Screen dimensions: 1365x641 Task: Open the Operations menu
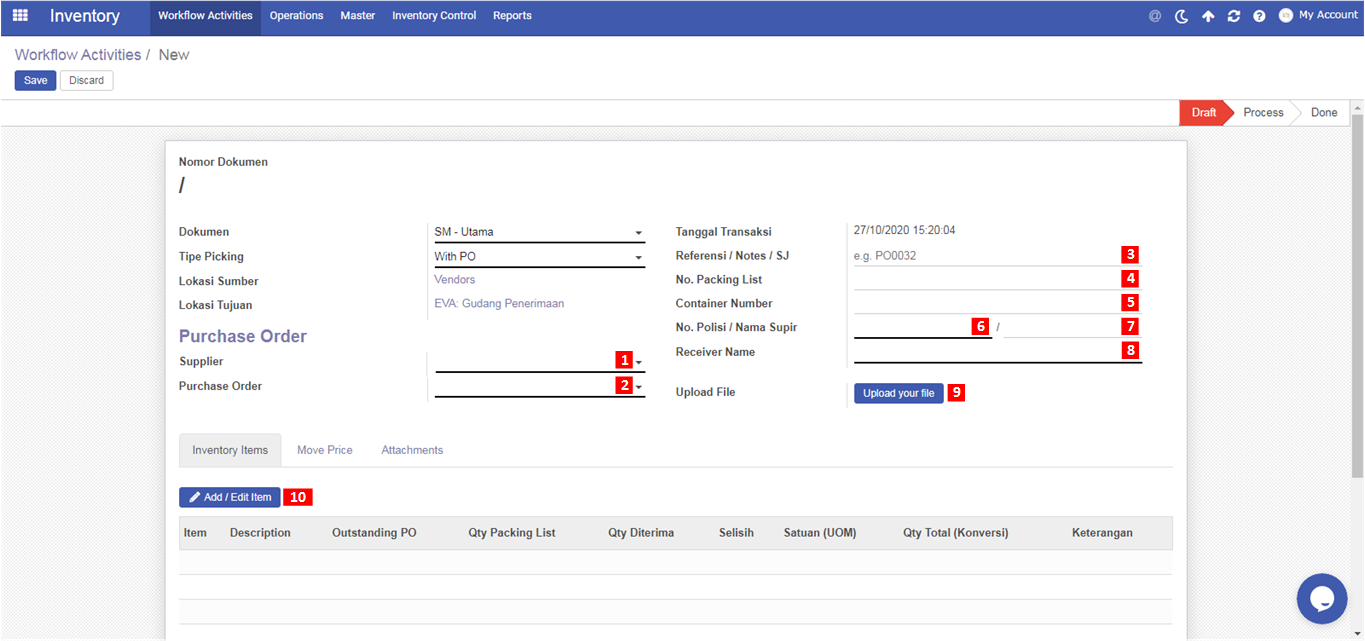tap(296, 16)
